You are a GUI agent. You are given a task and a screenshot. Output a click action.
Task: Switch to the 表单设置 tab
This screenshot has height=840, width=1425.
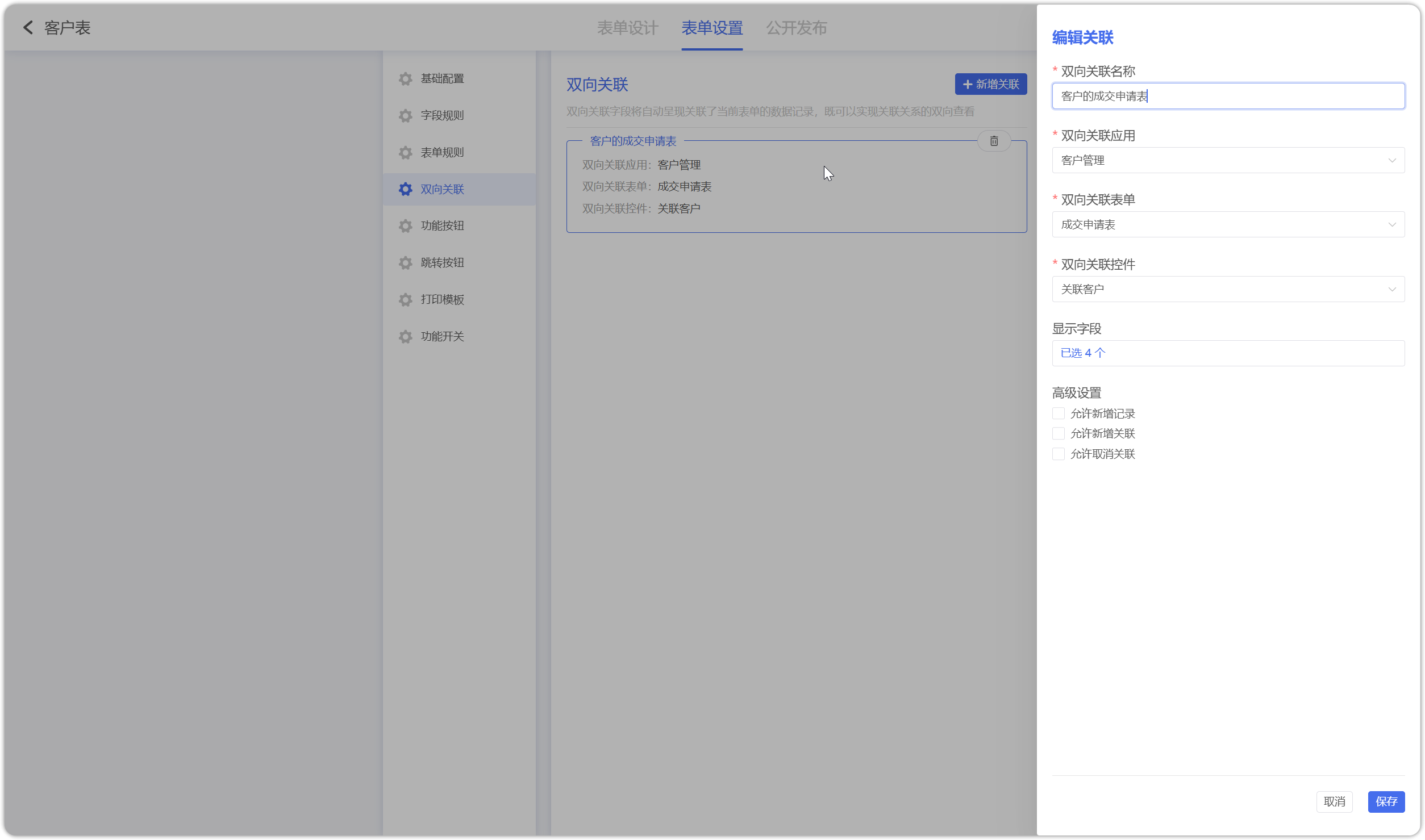[x=712, y=27]
